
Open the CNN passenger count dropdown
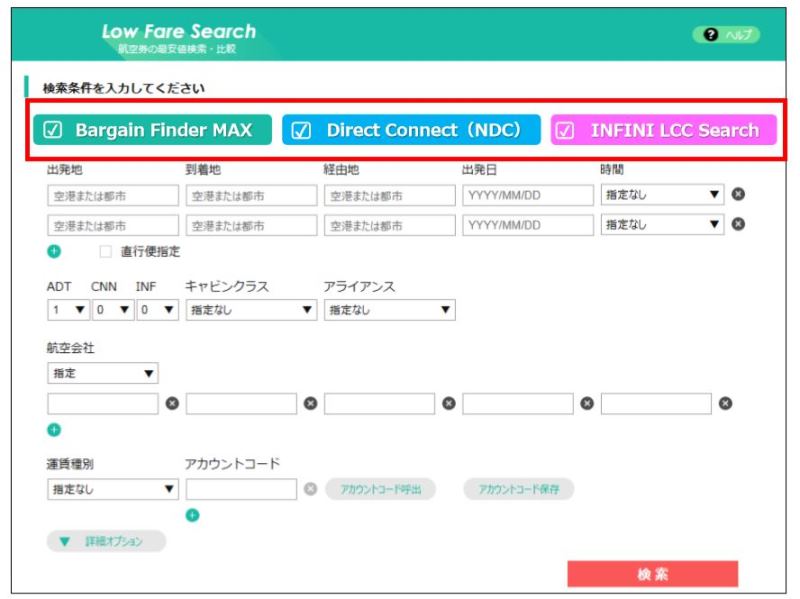click(x=113, y=310)
